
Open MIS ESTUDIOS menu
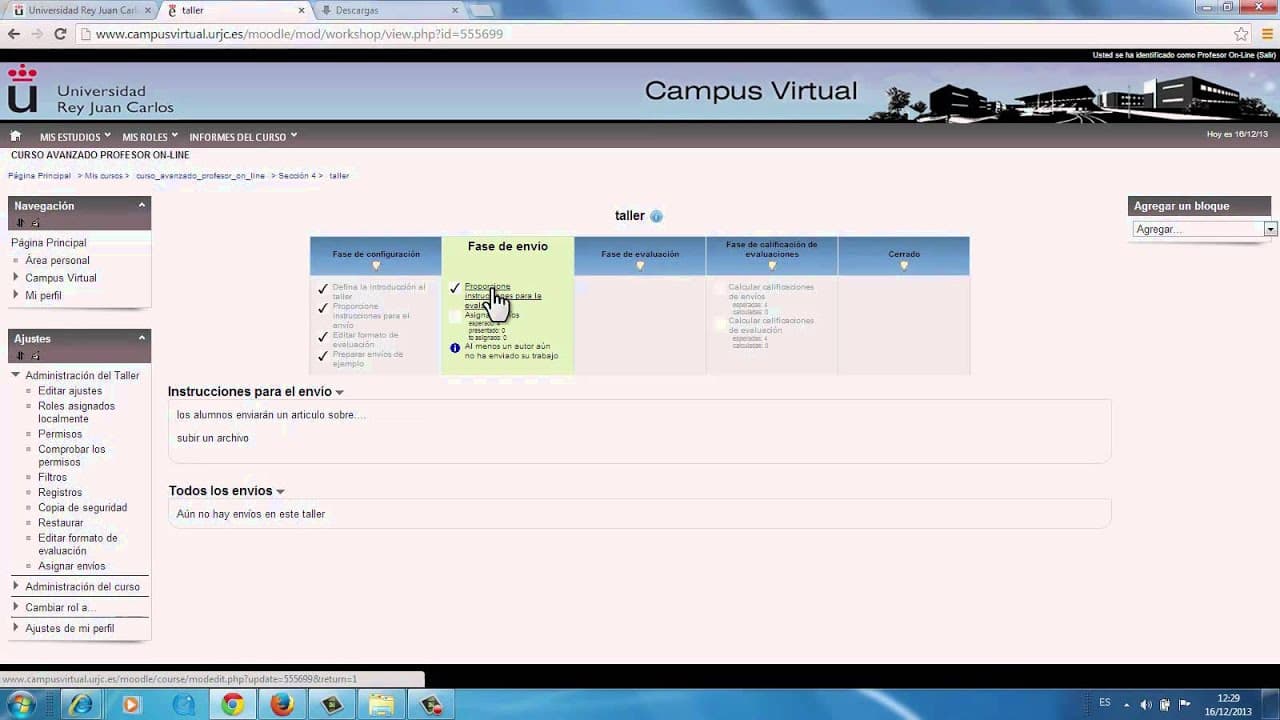point(75,137)
